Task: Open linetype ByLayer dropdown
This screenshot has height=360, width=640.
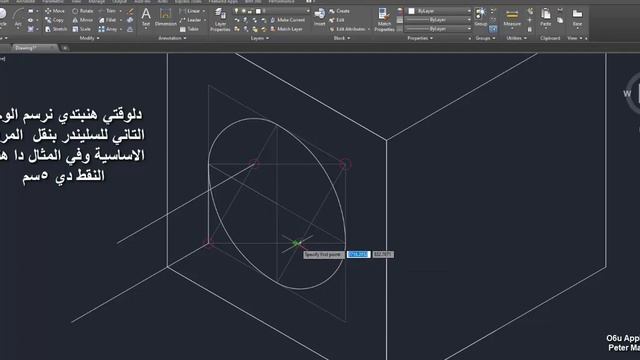Action: [469, 29]
